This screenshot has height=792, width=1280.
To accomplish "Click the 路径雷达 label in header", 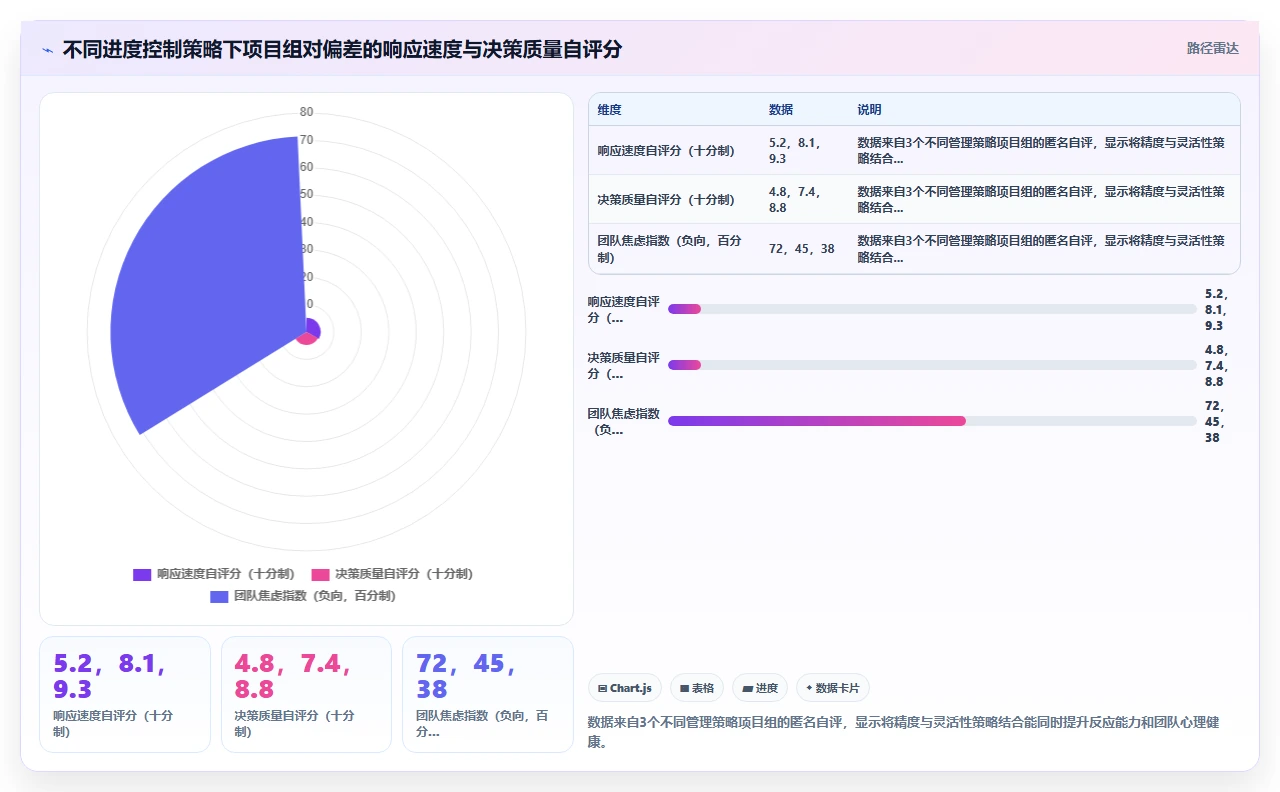I will point(1212,48).
